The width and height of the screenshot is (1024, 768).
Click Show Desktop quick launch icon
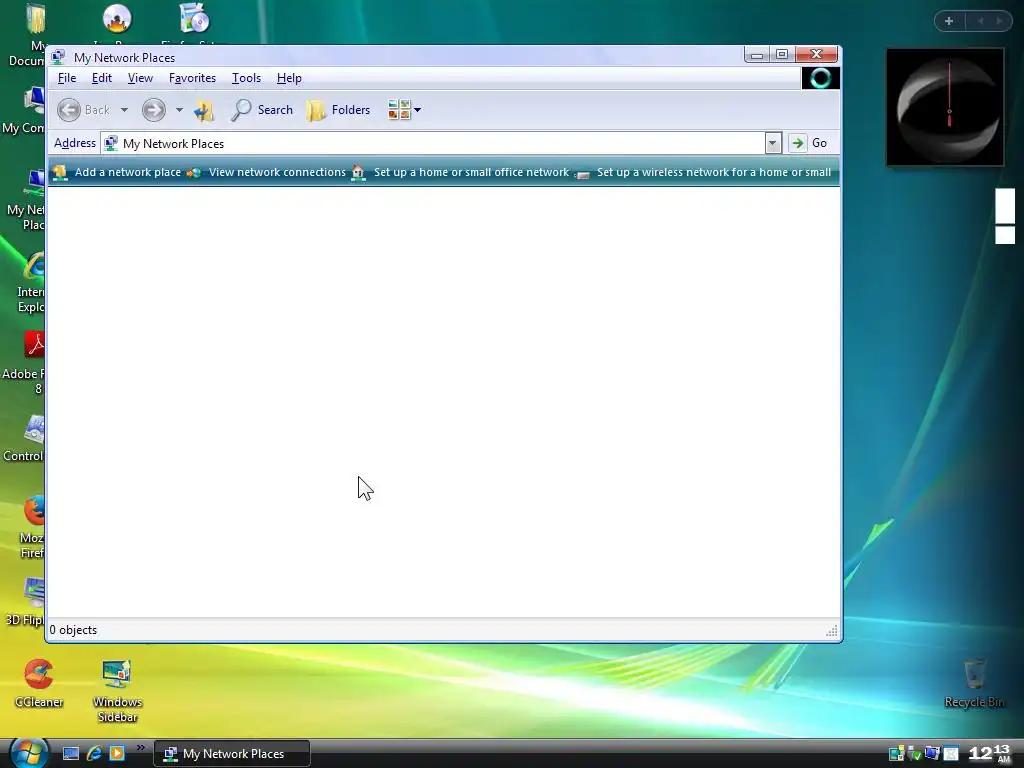[71, 754]
